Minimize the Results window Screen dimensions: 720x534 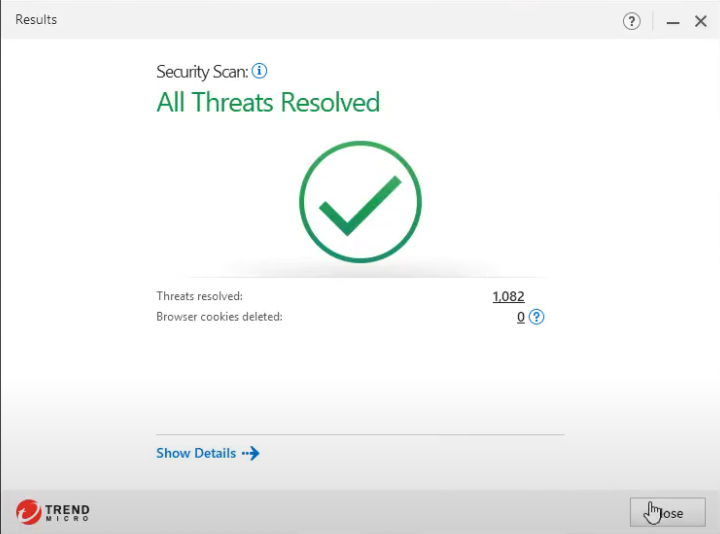click(673, 21)
